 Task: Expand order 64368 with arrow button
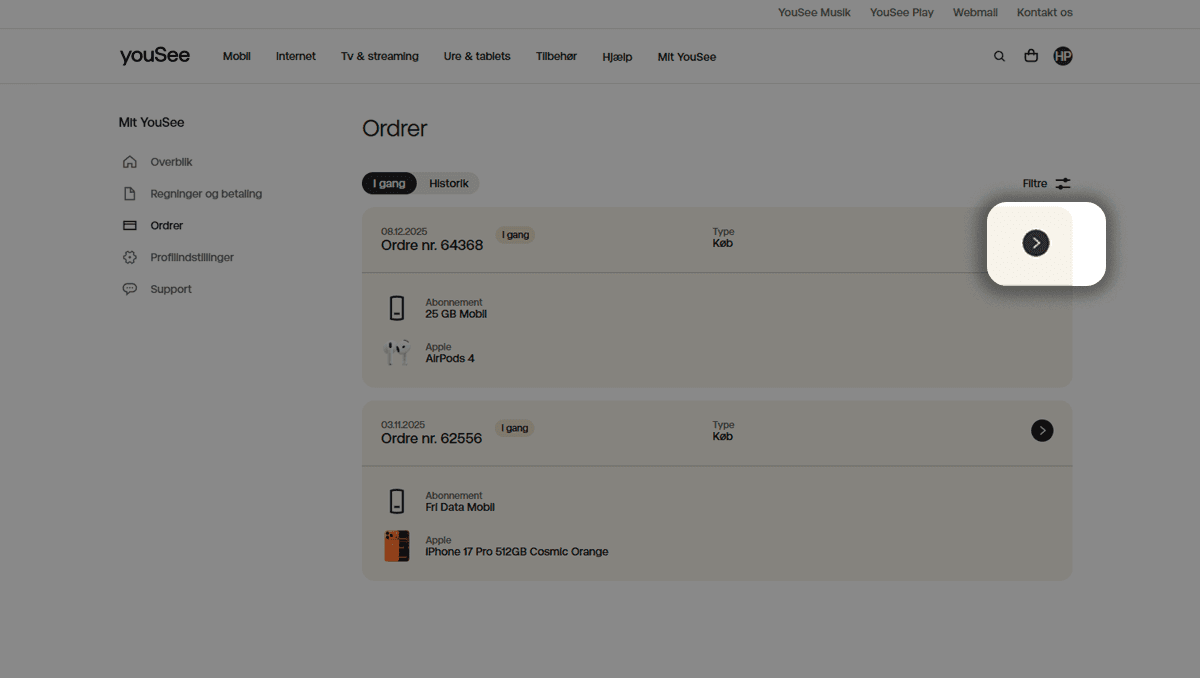pos(1036,243)
